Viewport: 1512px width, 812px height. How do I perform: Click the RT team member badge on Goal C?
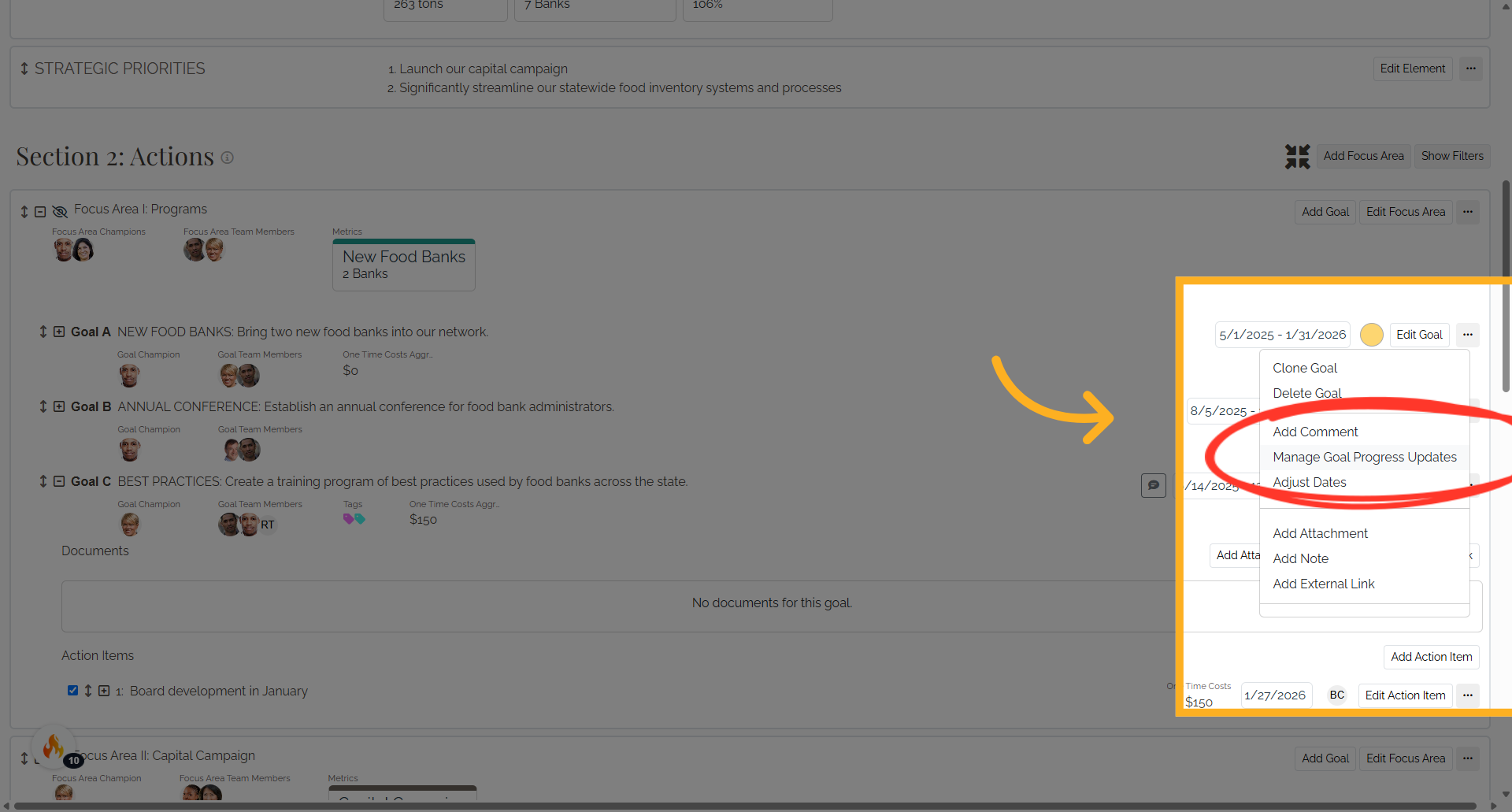(x=268, y=525)
